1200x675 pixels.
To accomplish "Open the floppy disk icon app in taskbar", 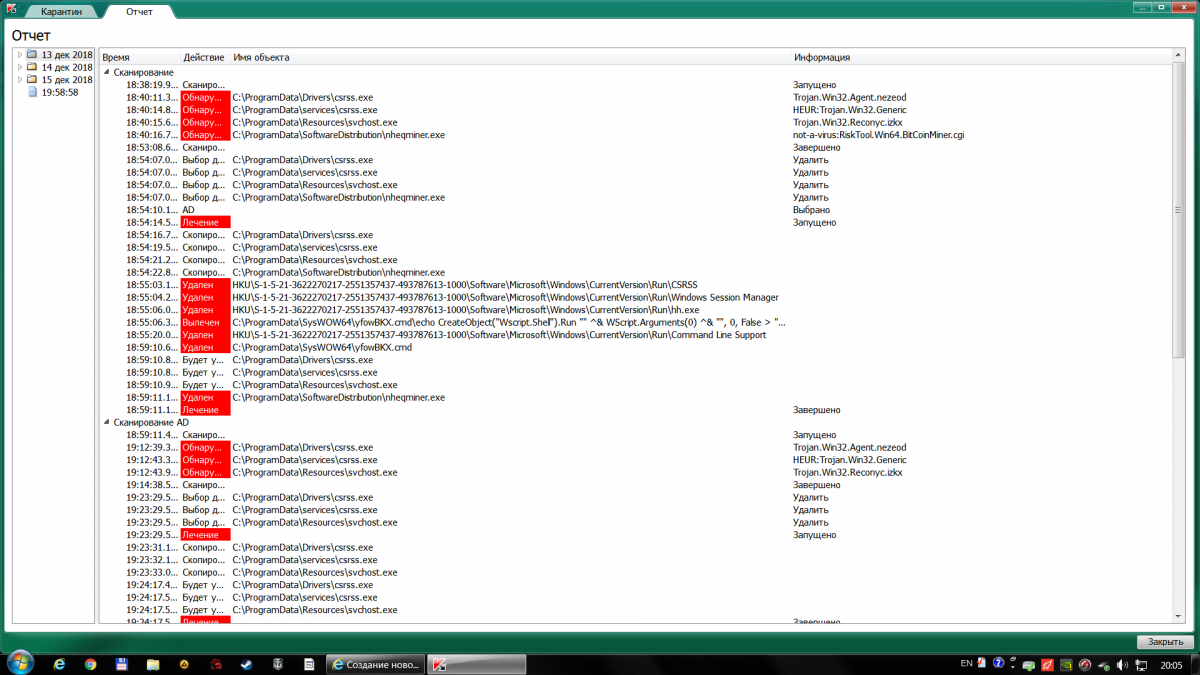I will (122, 663).
